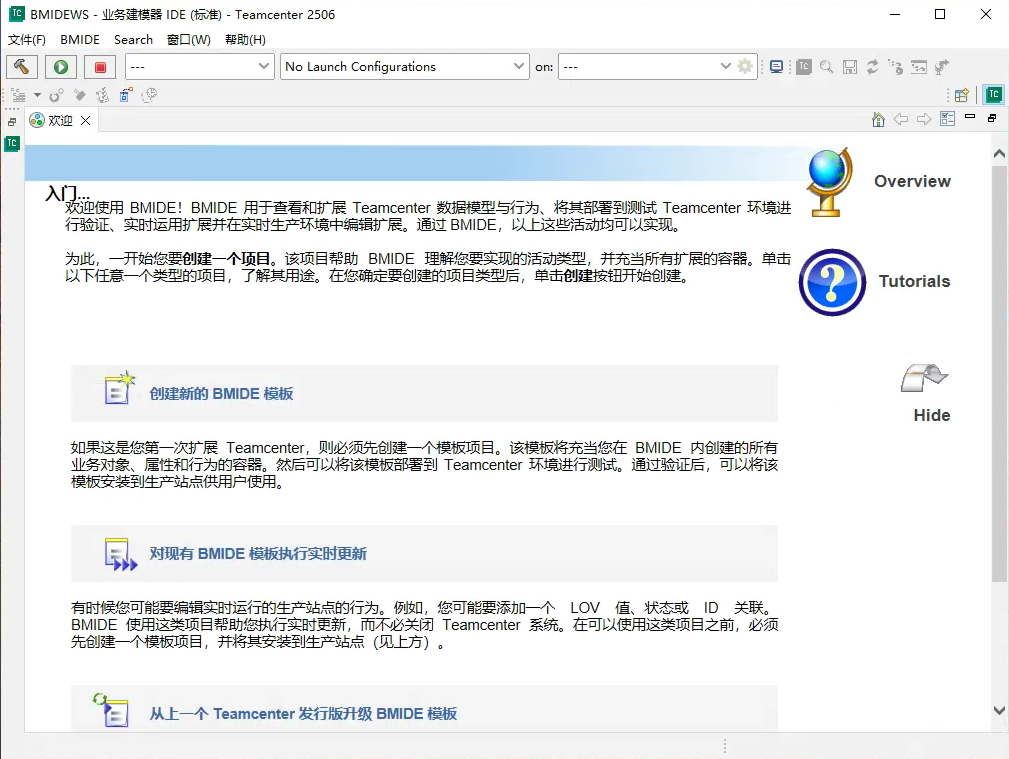Click the grey circular gear toolbar icon
The height and width of the screenshot is (759, 1009).
coord(57,96)
